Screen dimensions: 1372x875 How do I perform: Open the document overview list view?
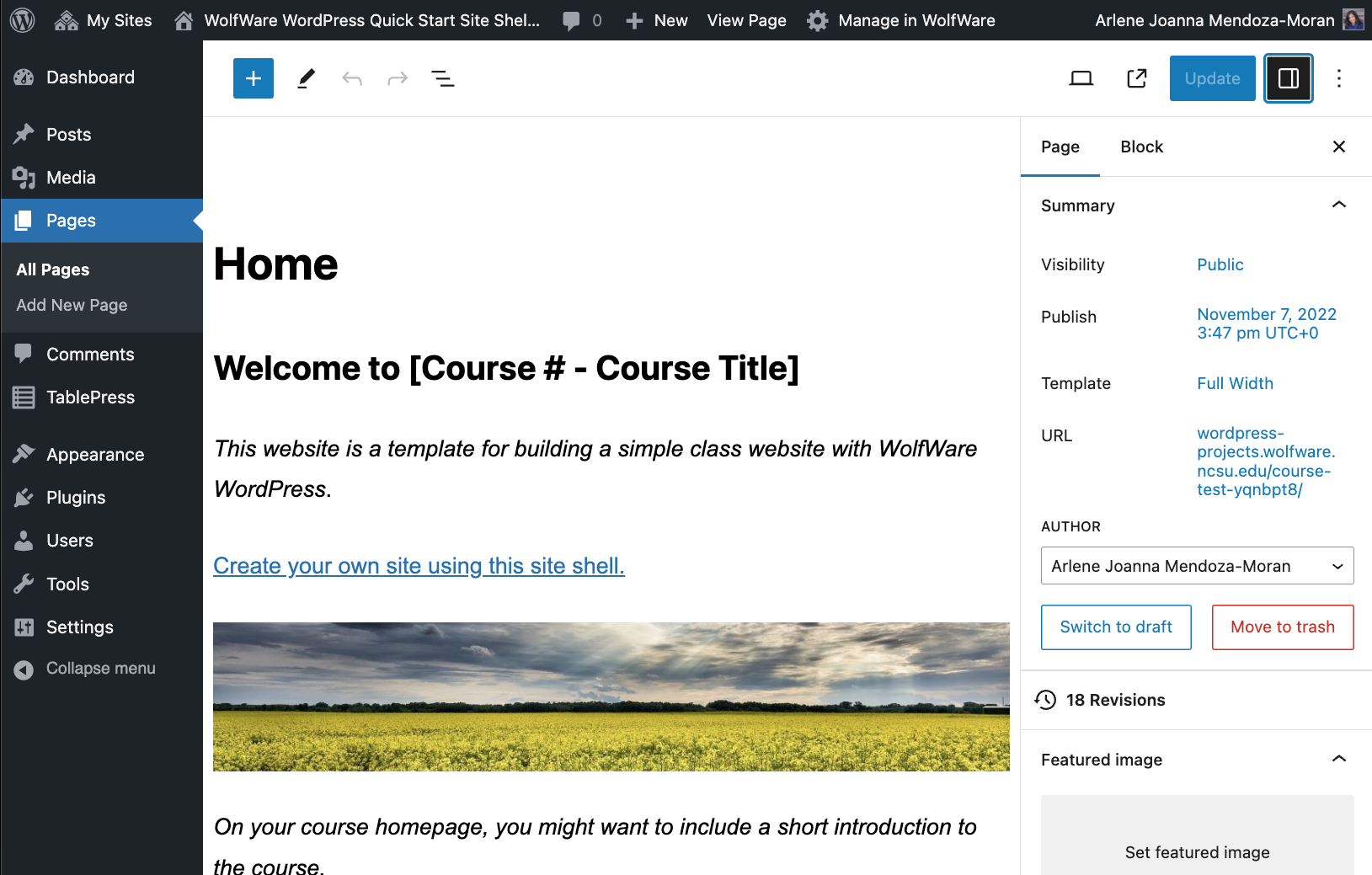tap(443, 77)
